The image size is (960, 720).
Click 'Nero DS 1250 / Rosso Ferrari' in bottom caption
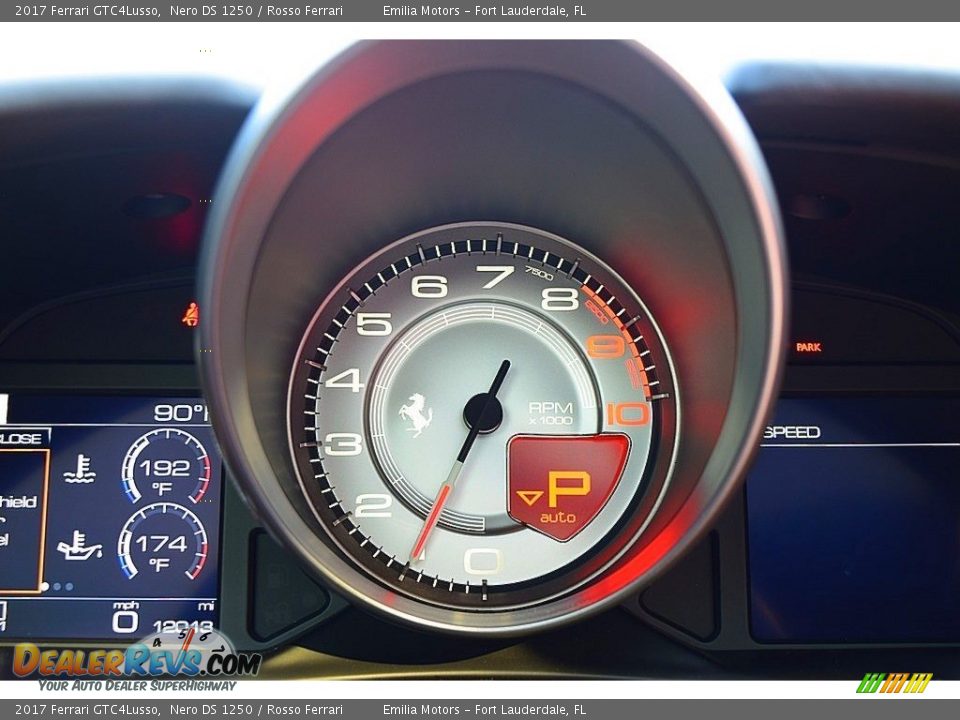tap(257, 710)
